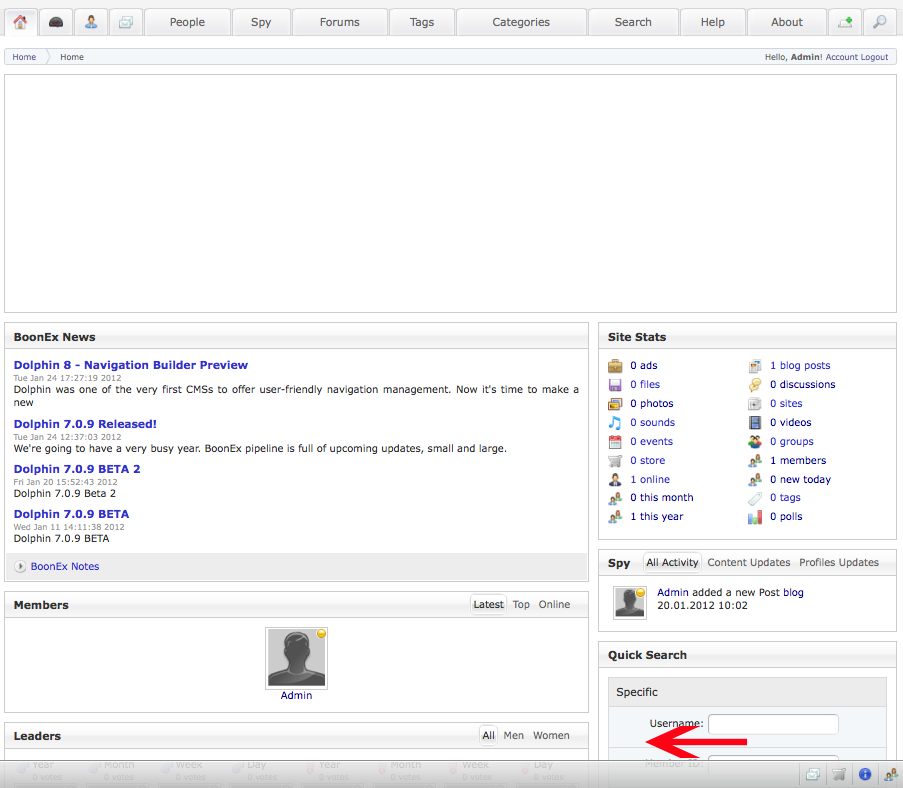Open the profile person icon tab

coord(91,22)
